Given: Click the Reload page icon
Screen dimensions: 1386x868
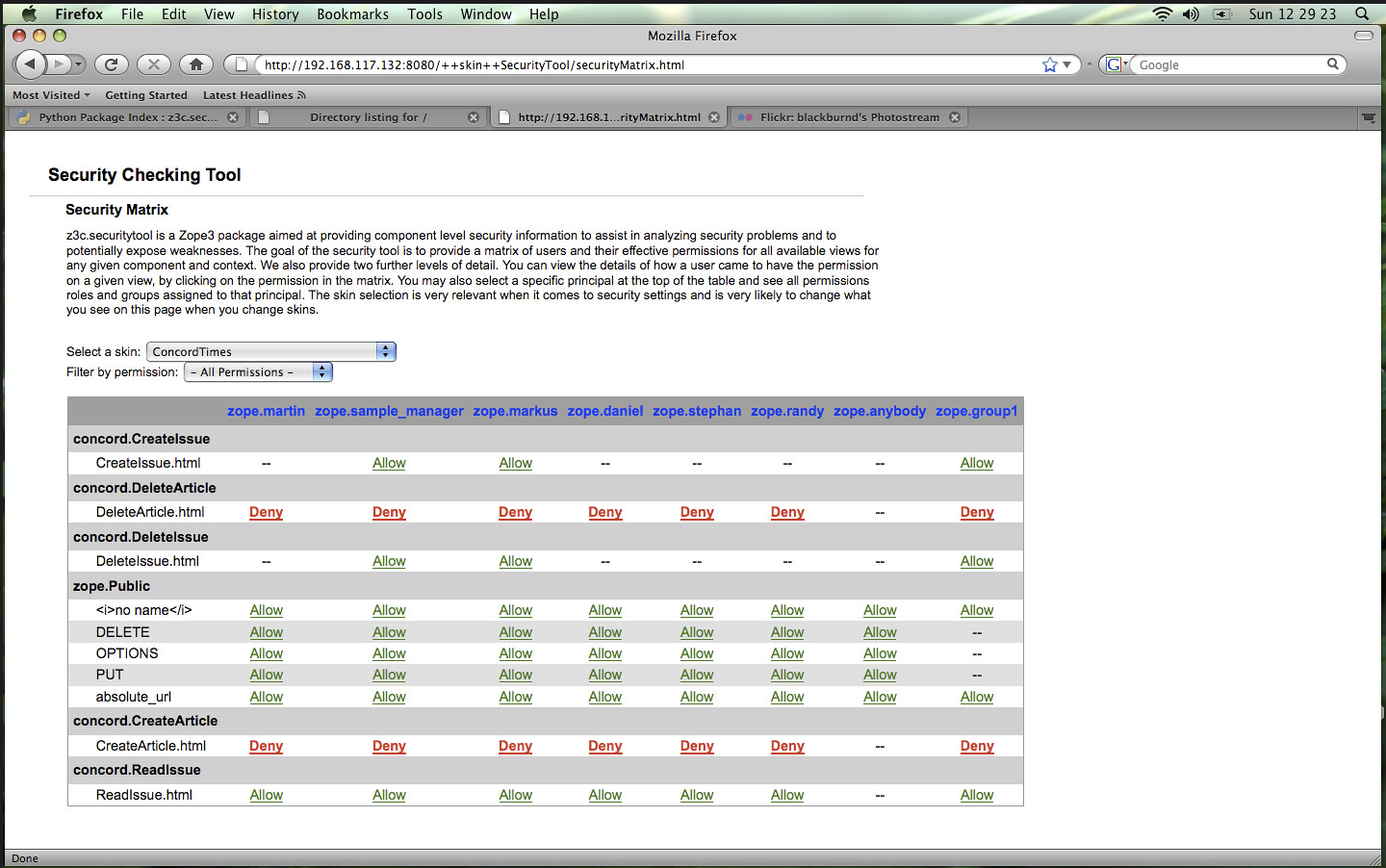Looking at the screenshot, I should 111,64.
